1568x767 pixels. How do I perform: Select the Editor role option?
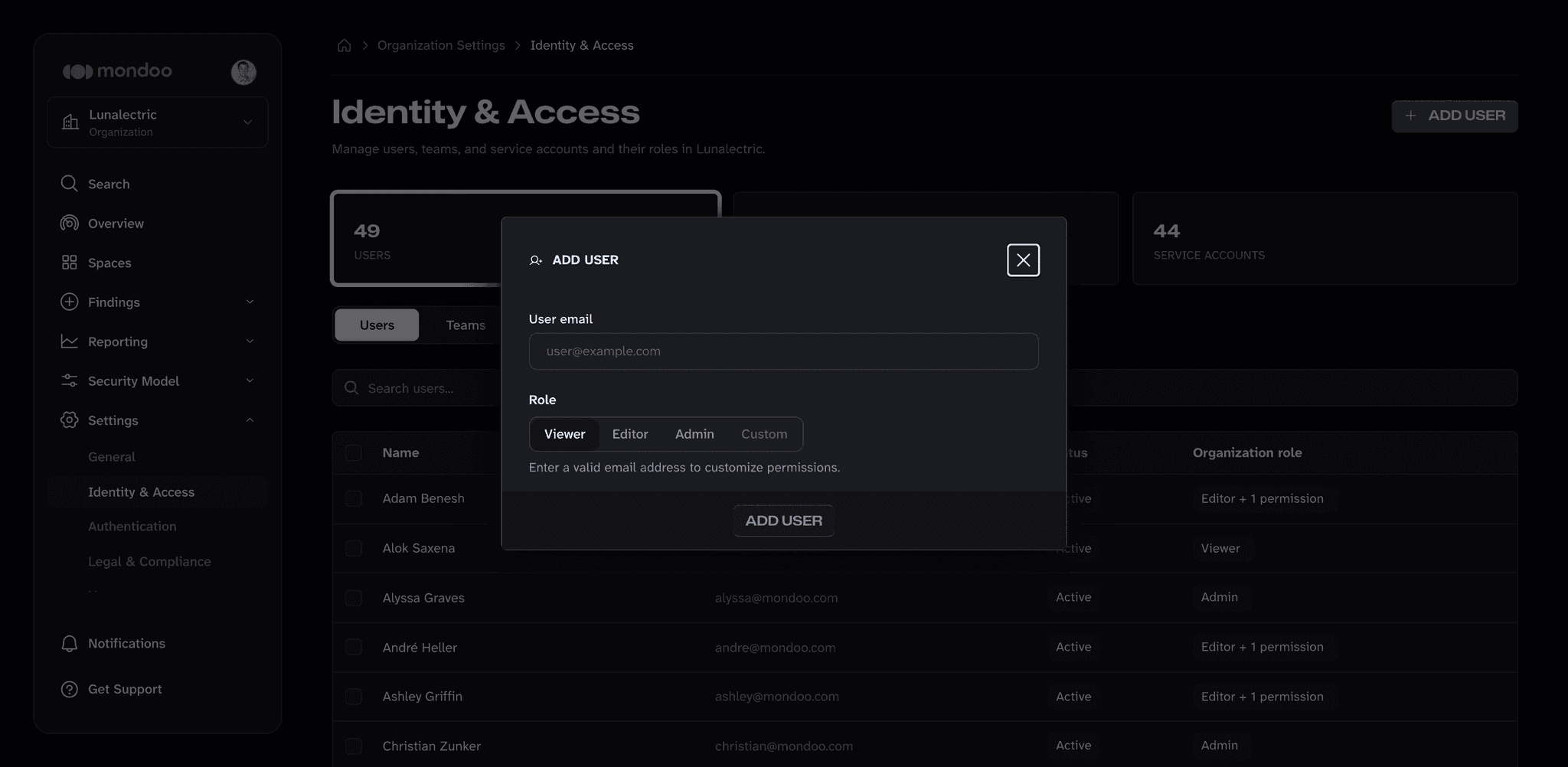point(630,434)
